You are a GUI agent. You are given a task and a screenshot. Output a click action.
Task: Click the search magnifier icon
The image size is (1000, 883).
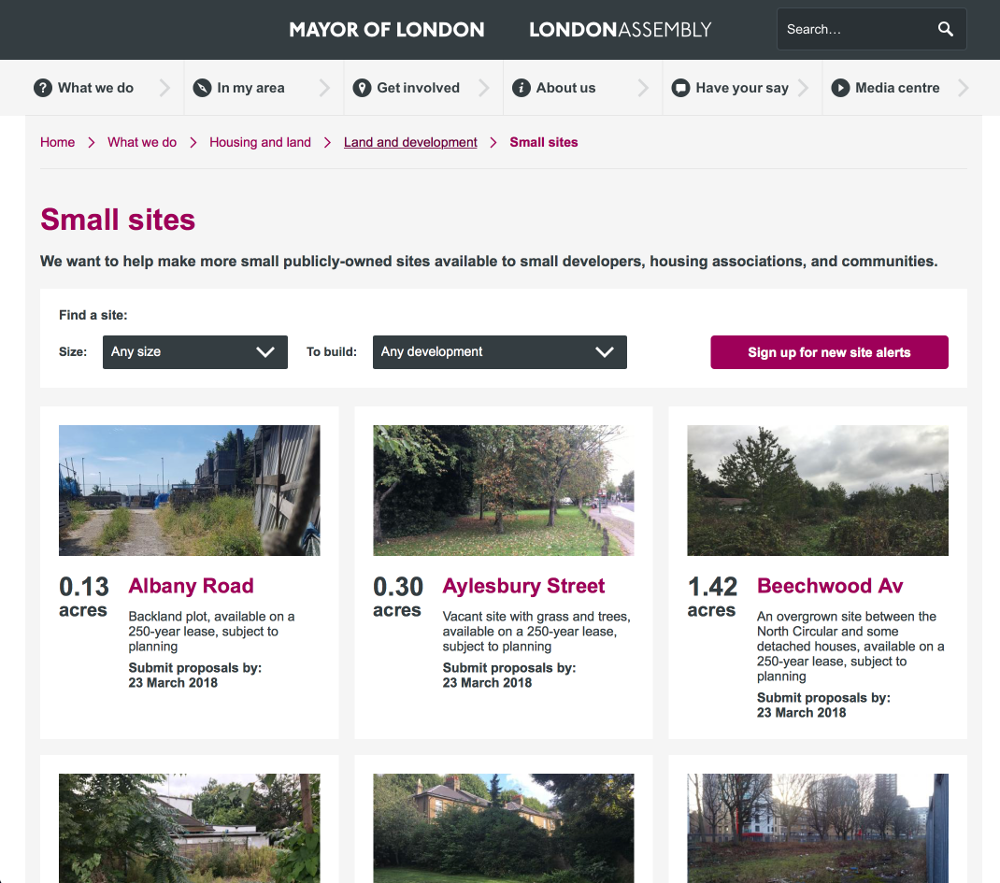tap(945, 29)
